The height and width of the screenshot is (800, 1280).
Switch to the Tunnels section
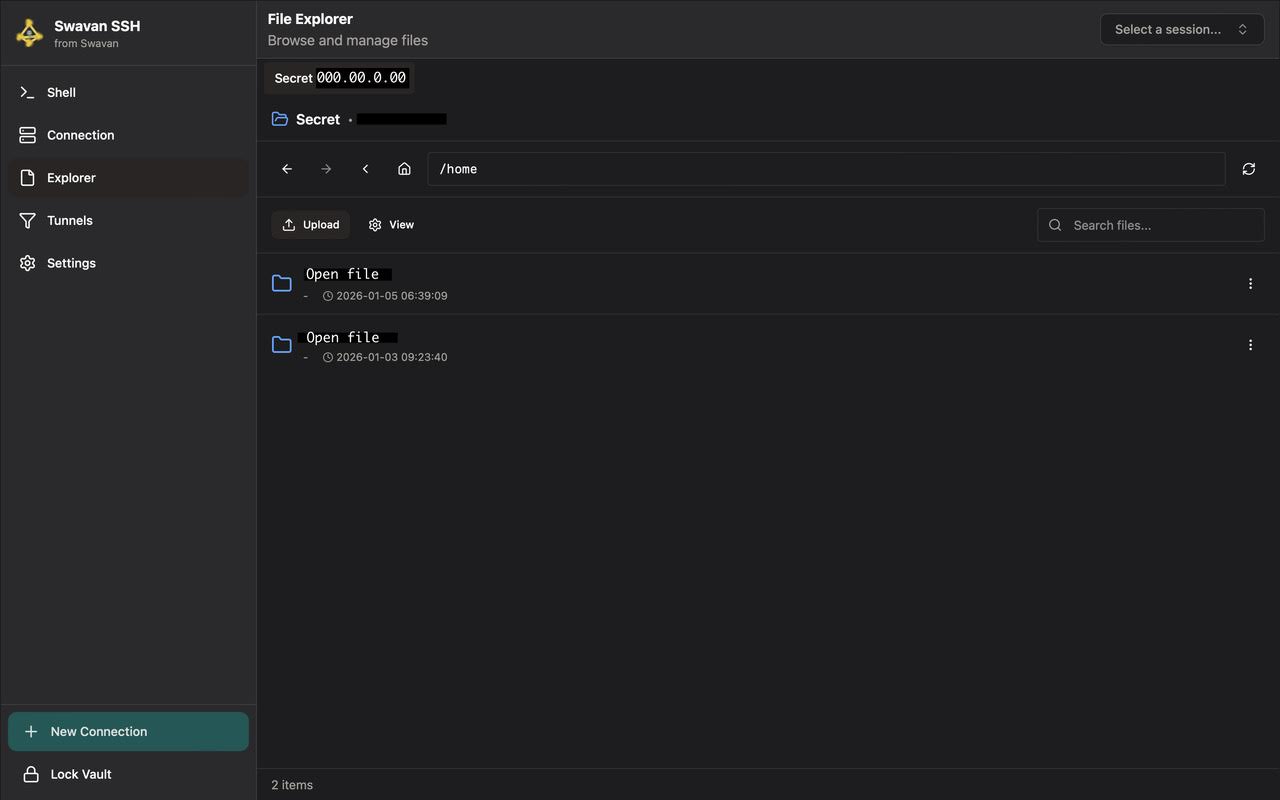tap(69, 220)
